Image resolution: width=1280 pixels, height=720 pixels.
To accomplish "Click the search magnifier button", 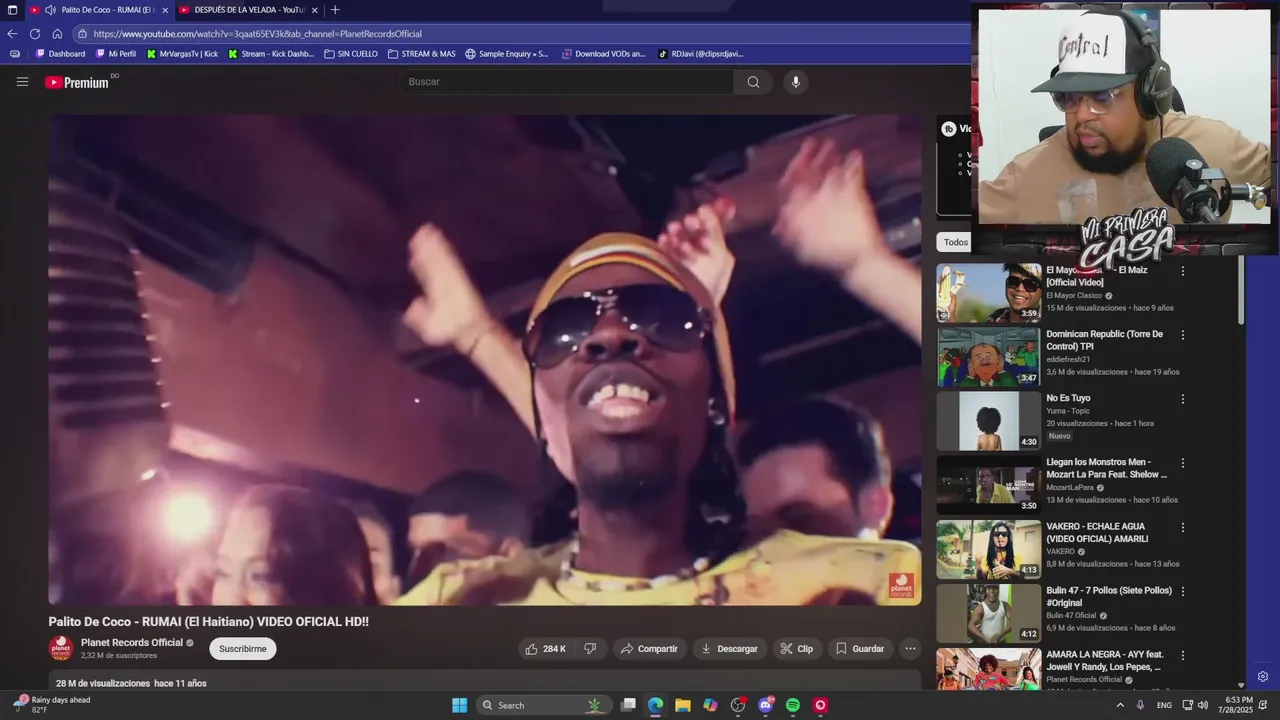I will (753, 82).
